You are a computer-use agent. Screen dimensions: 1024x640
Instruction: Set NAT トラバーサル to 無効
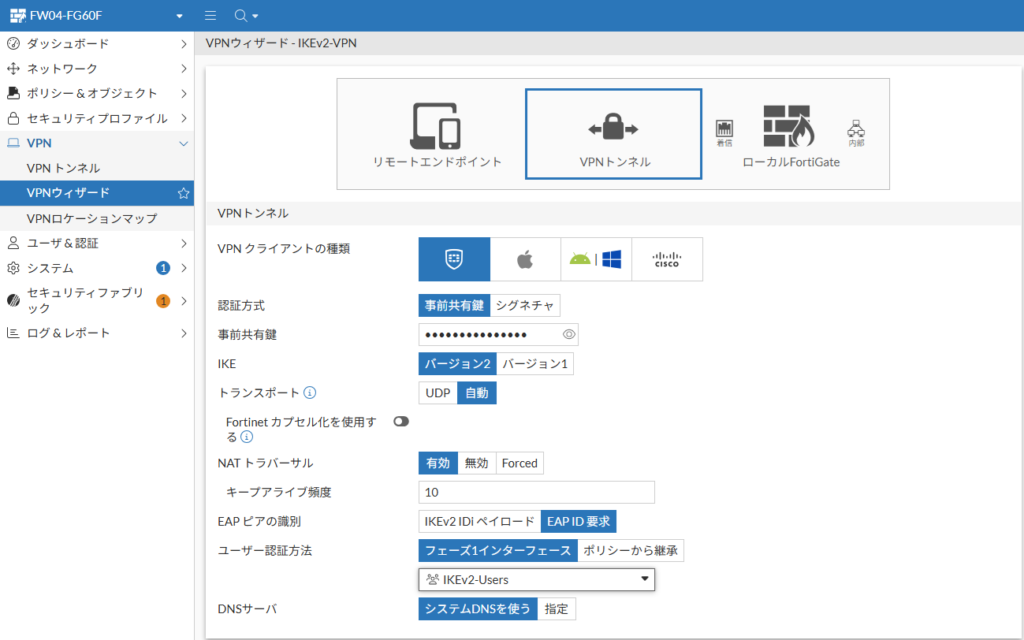tap(477, 463)
